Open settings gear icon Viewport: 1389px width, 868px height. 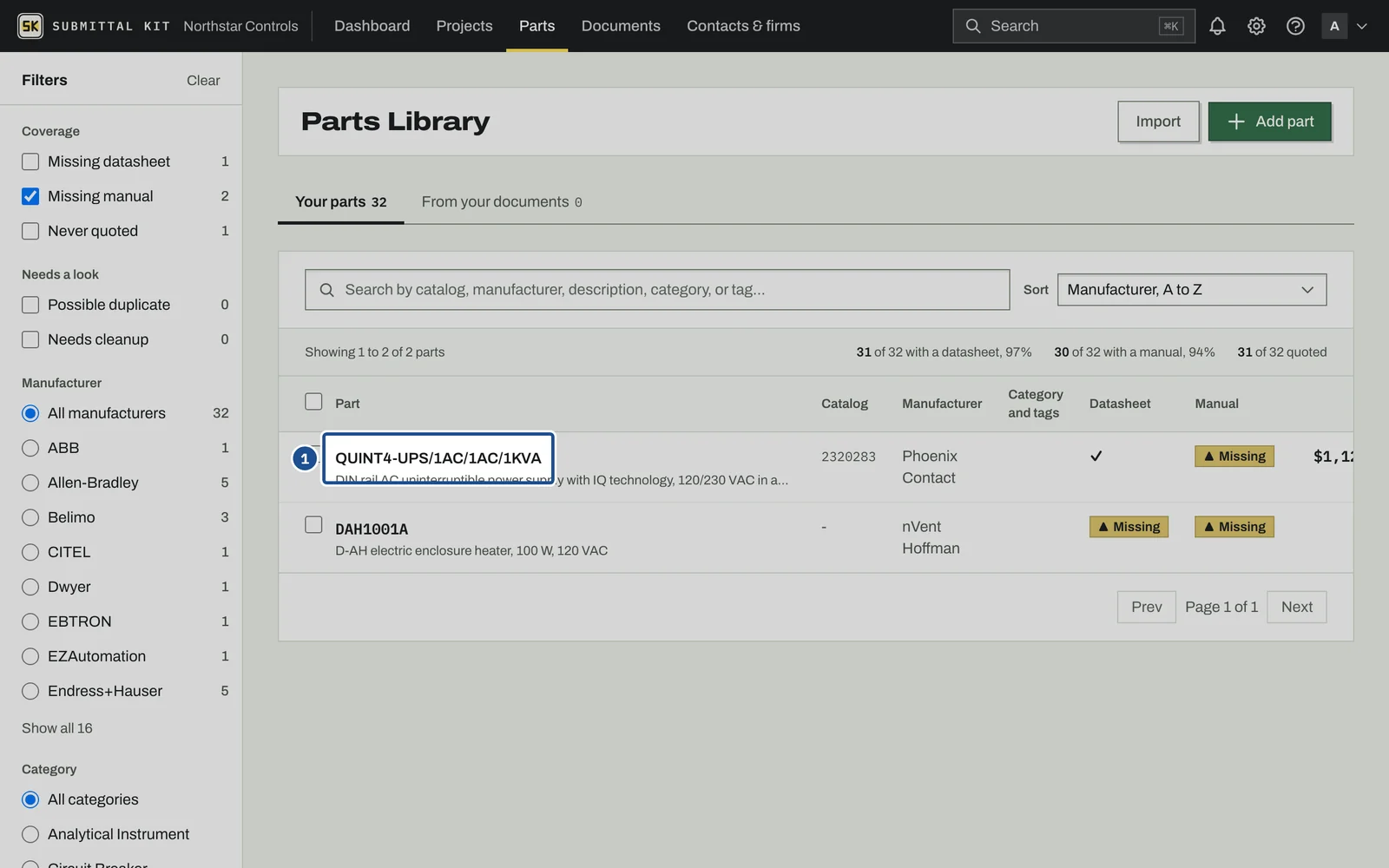[1256, 26]
